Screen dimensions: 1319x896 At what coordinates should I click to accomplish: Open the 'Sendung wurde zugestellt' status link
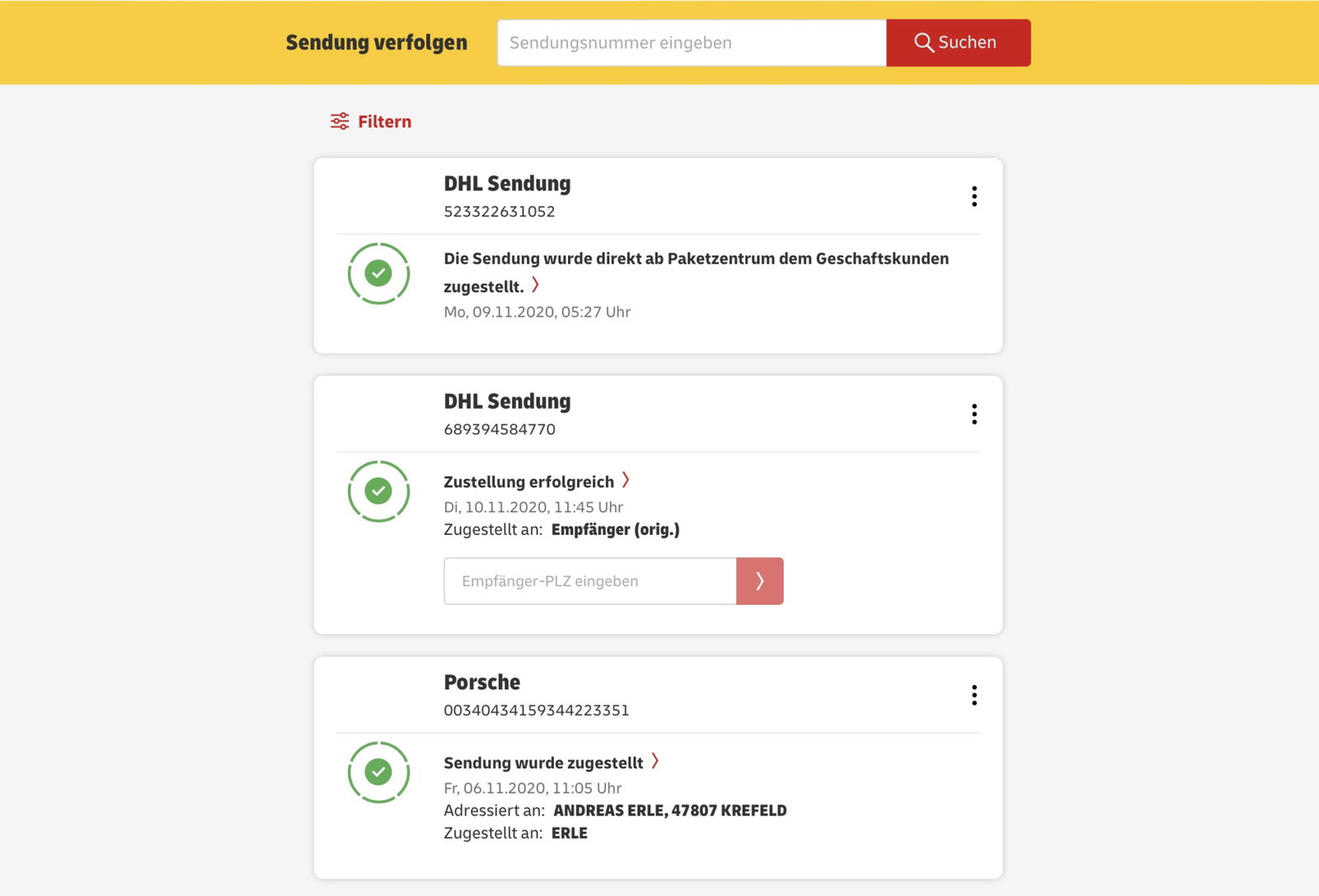pyautogui.click(x=543, y=762)
